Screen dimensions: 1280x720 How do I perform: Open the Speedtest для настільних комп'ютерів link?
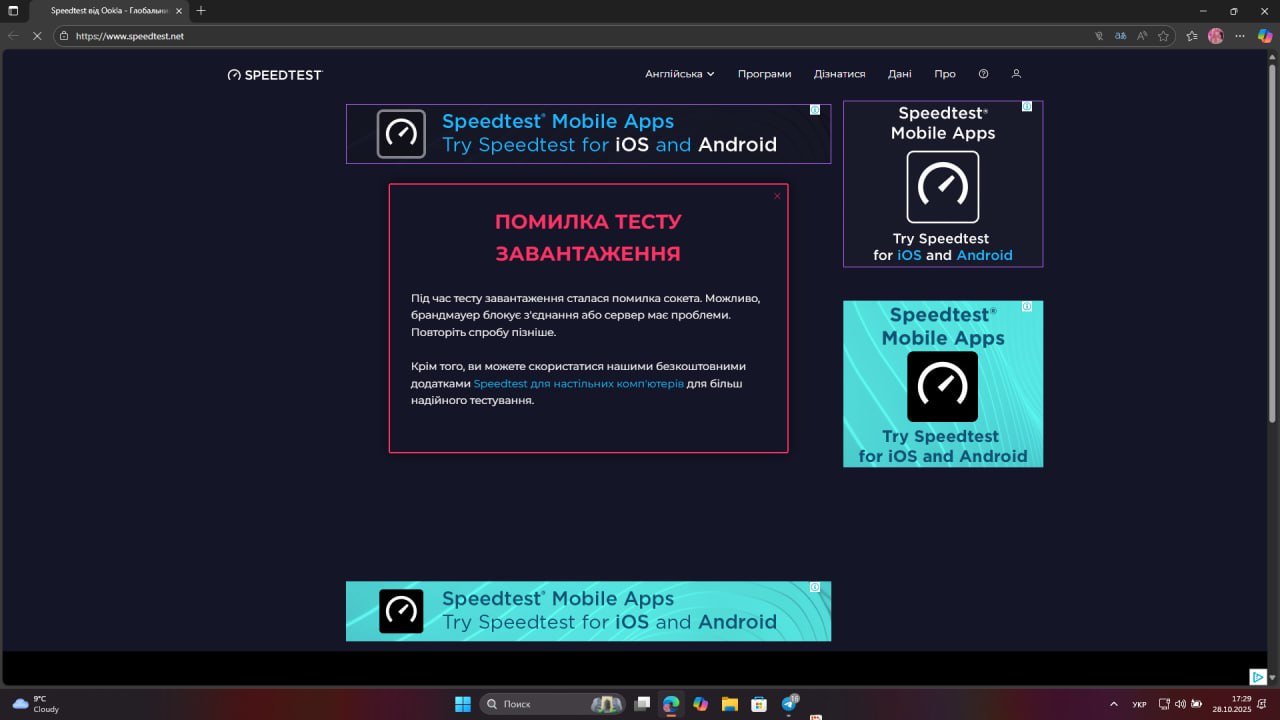click(579, 383)
